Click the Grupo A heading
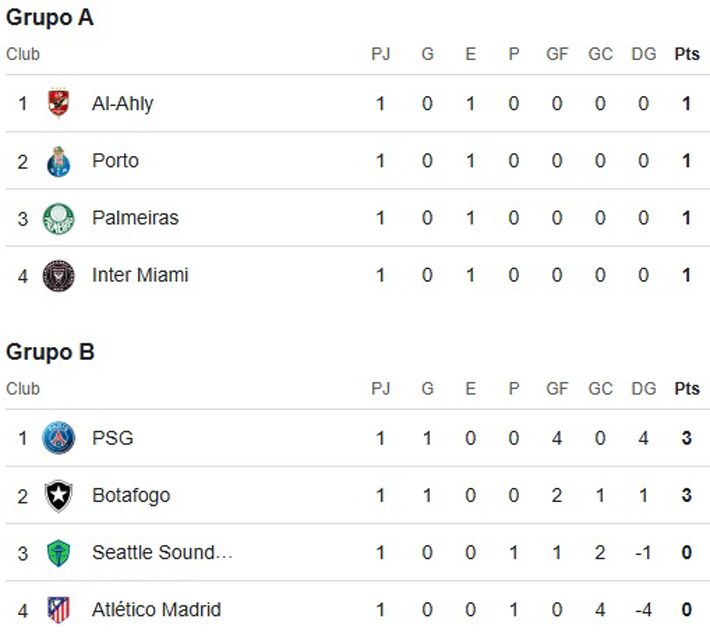Image resolution: width=710 pixels, height=640 pixels. tap(50, 18)
